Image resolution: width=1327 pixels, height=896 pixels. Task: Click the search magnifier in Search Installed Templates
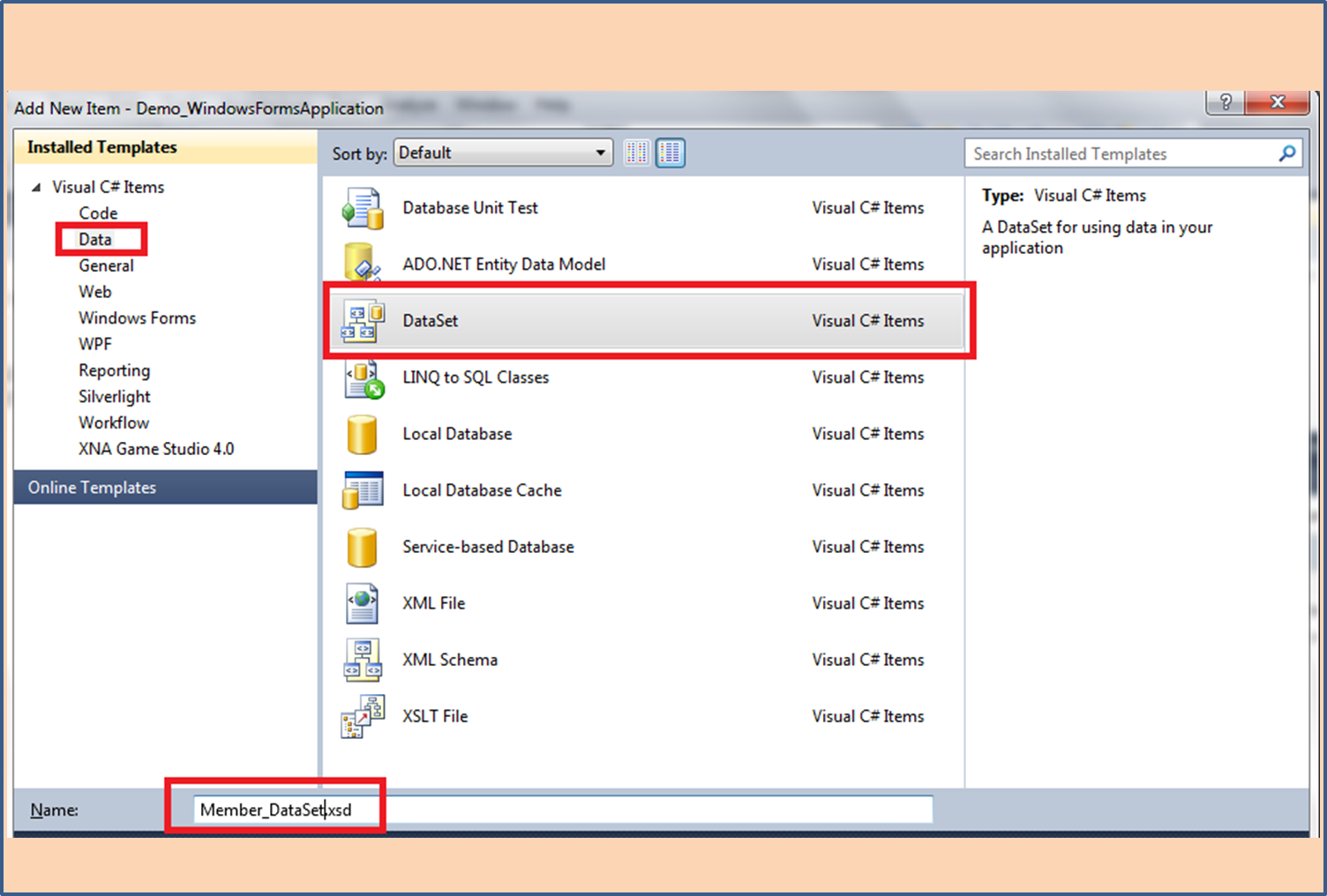(x=1286, y=153)
